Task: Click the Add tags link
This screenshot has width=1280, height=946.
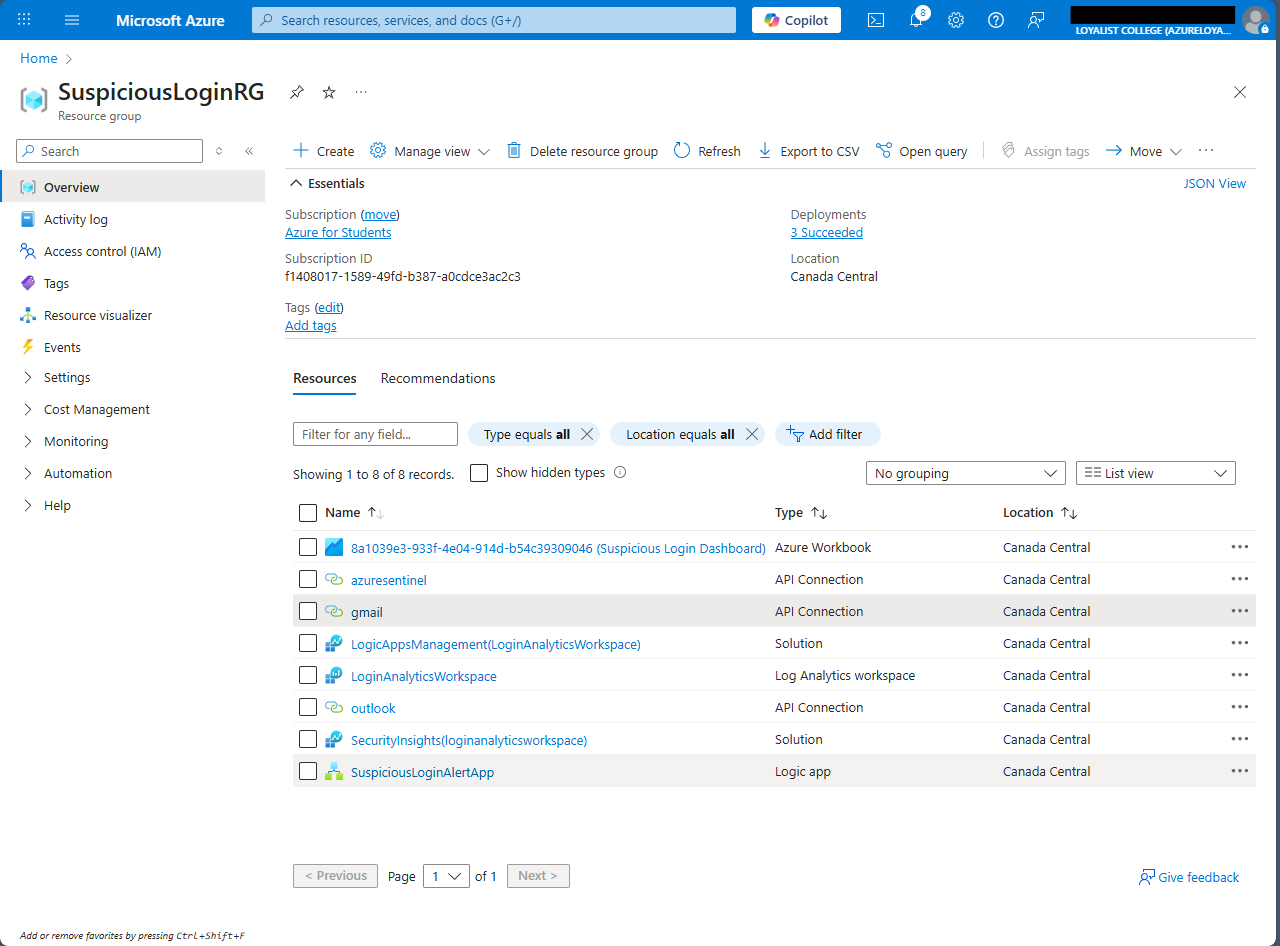Action: pos(311,325)
